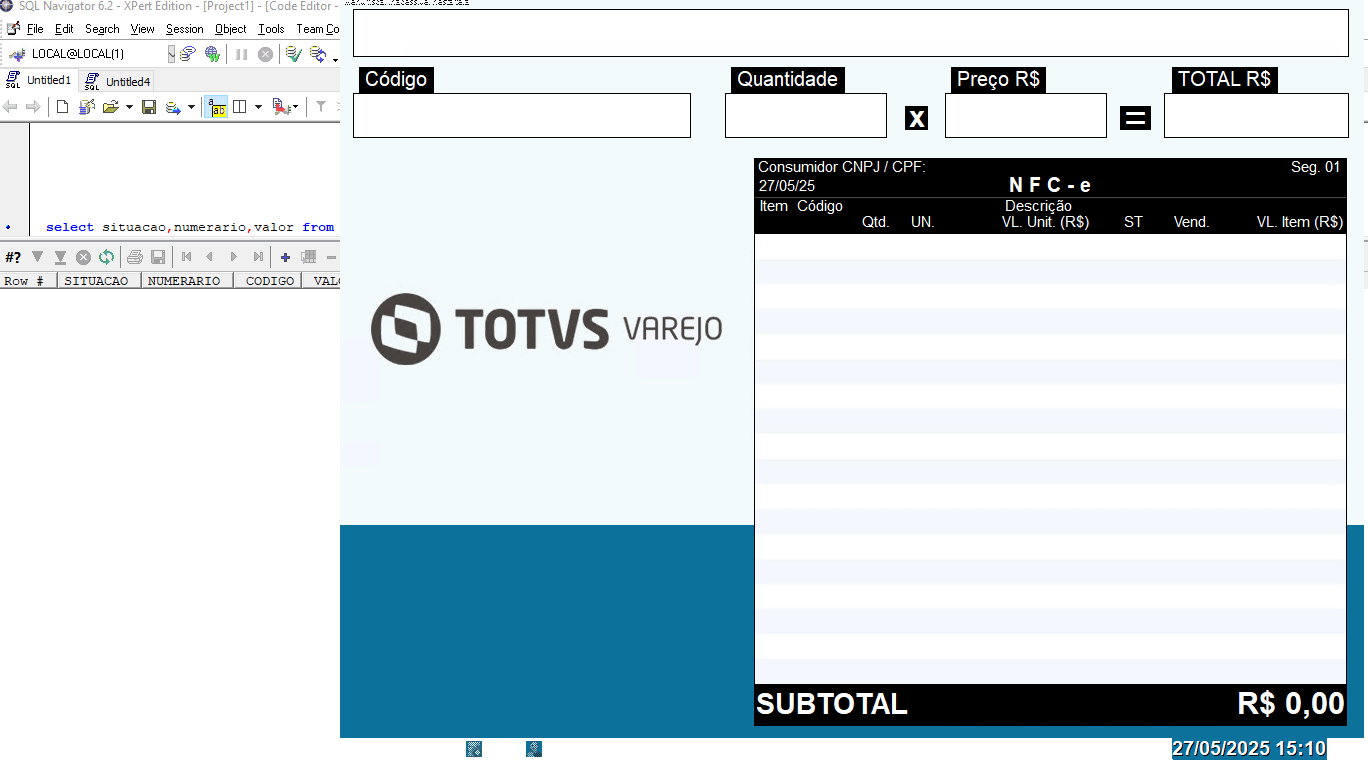Screen dimensions: 1368x762
Task: Open the Object menu
Action: (231, 29)
